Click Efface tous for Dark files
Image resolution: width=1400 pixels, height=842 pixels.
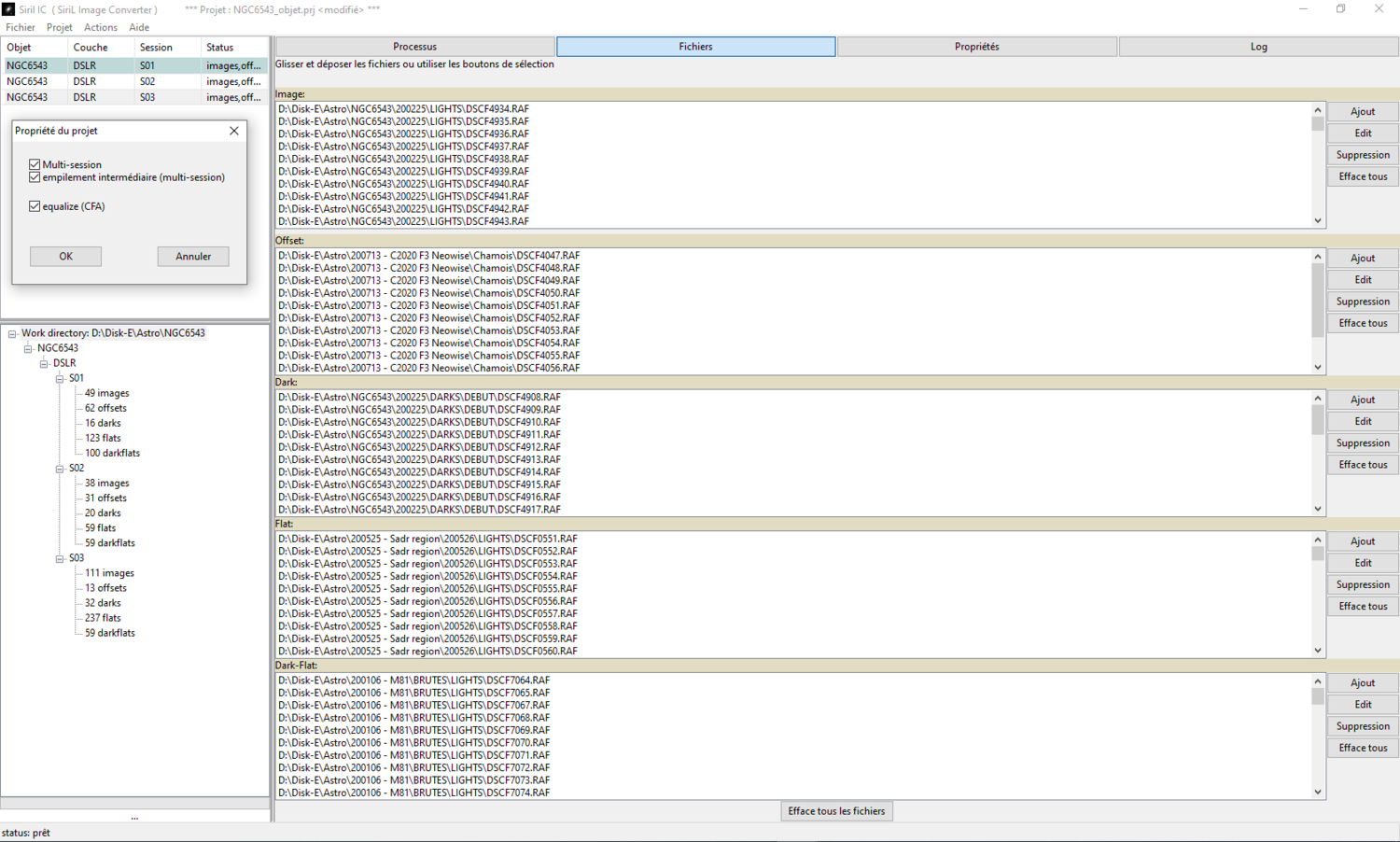tap(1363, 465)
